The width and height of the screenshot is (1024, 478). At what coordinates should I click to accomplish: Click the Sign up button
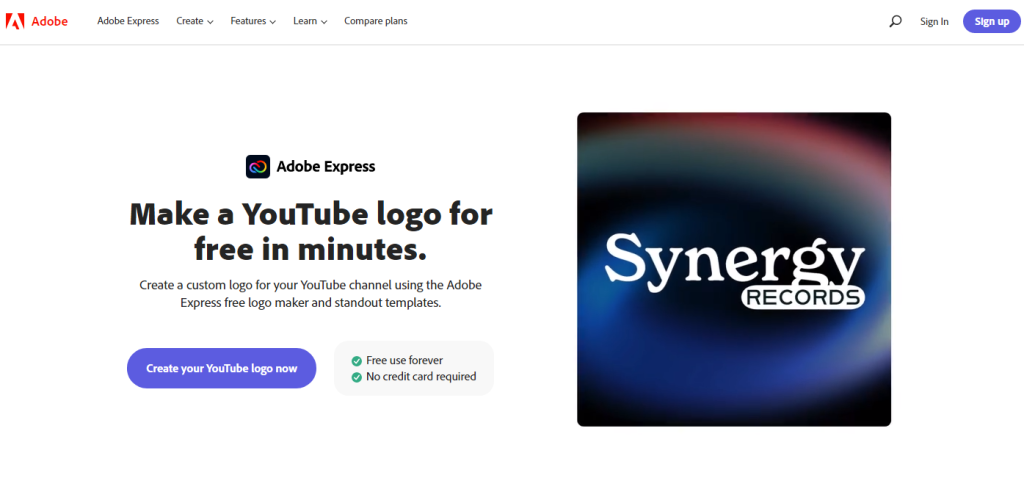click(x=991, y=22)
